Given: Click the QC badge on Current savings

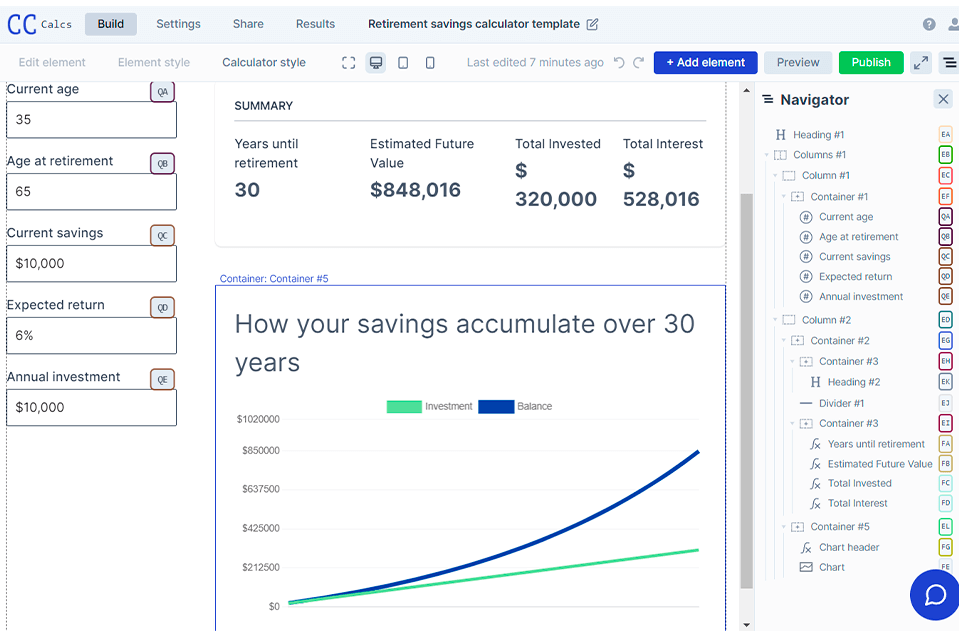Looking at the screenshot, I should tap(163, 236).
